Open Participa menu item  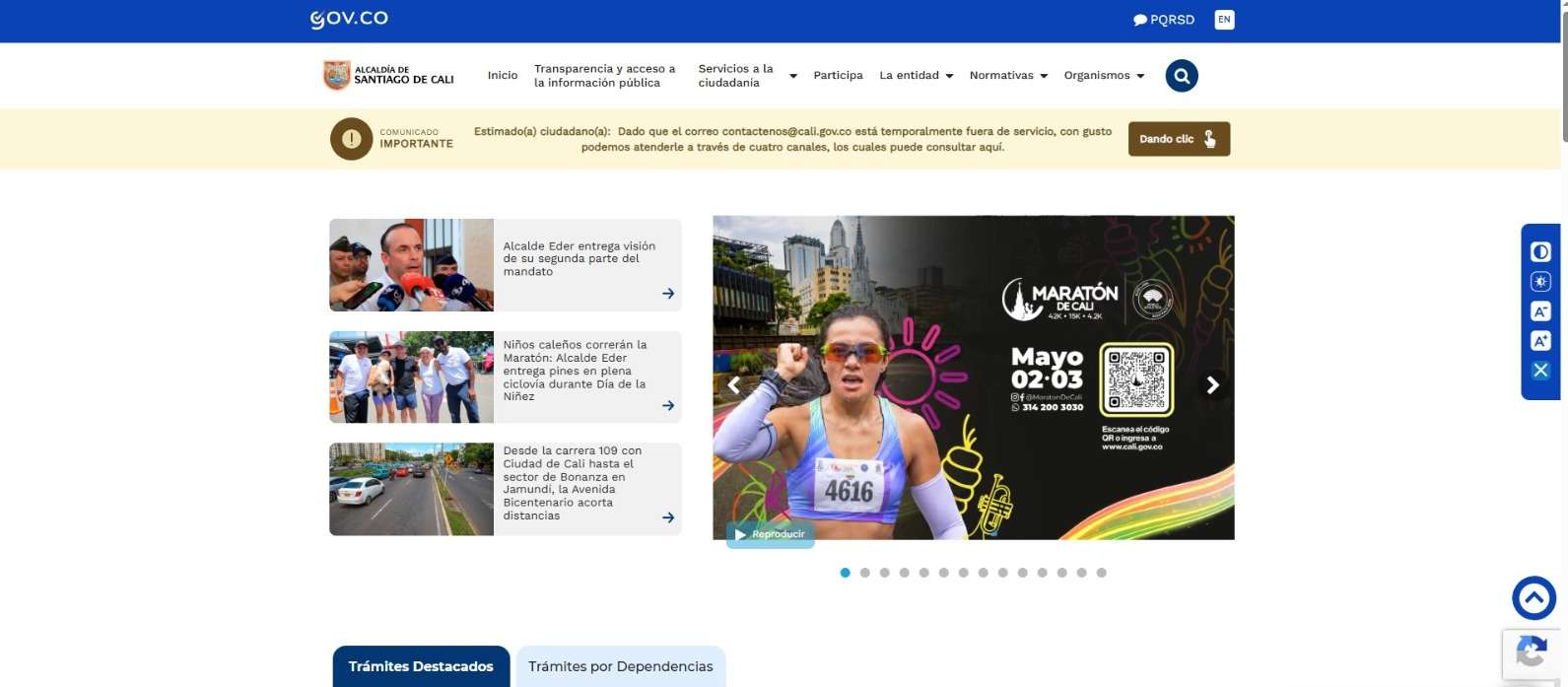coord(838,76)
